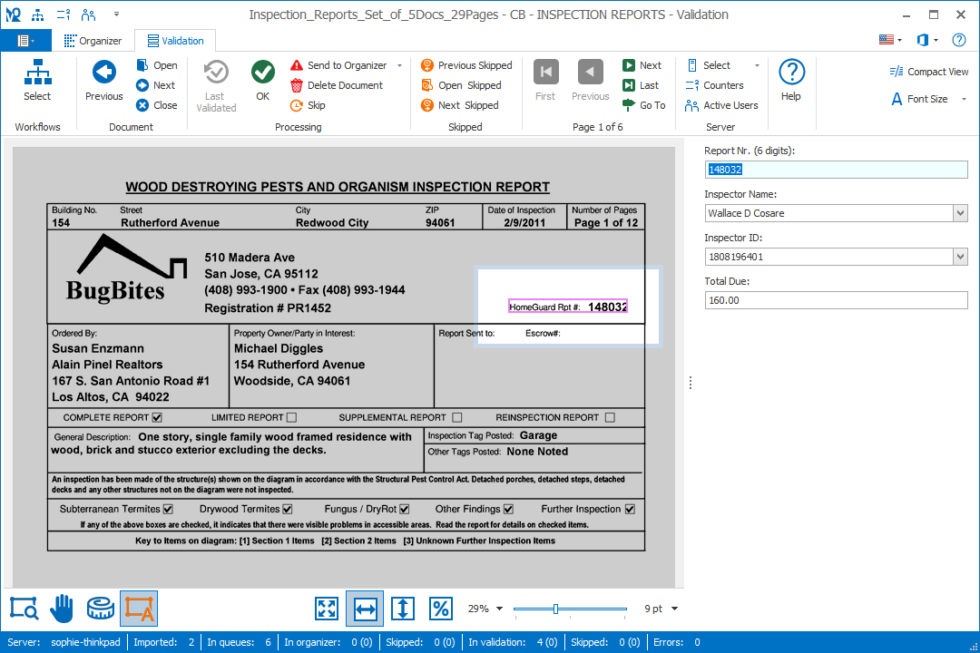This screenshot has width=980, height=653.
Task: Click the LIMITED REPORT checkbox in document
Action: (x=292, y=417)
